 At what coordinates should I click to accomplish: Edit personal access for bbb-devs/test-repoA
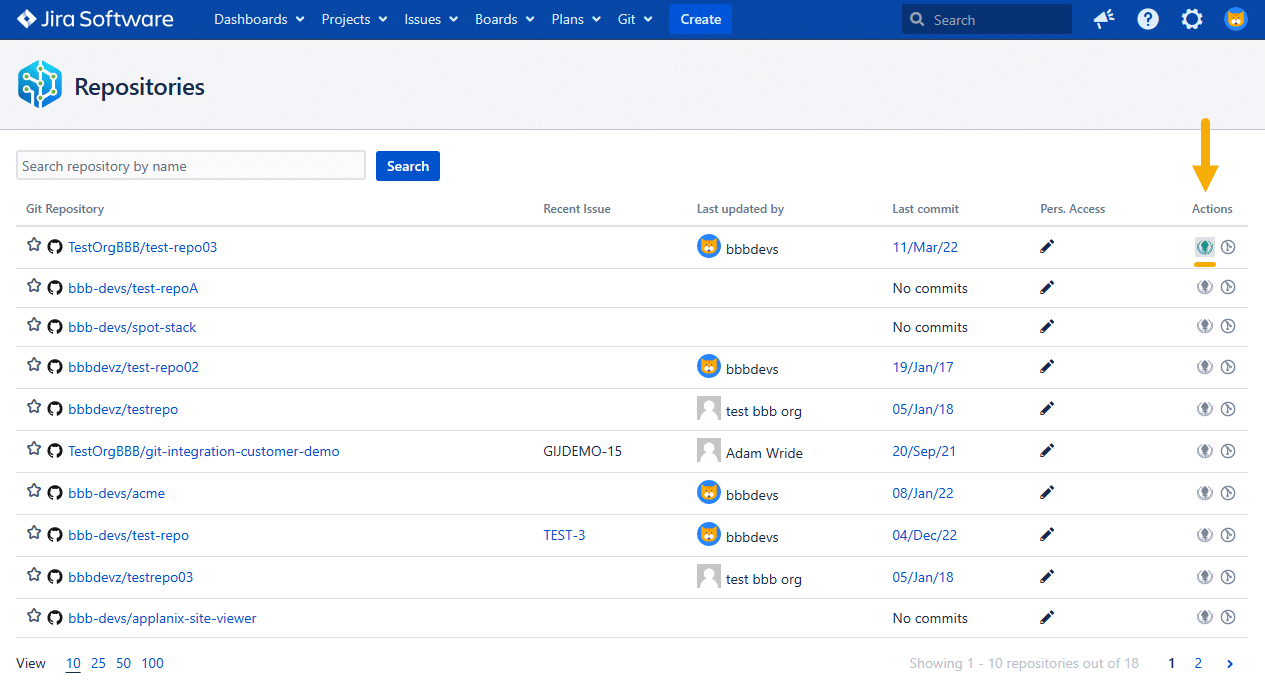click(x=1047, y=287)
